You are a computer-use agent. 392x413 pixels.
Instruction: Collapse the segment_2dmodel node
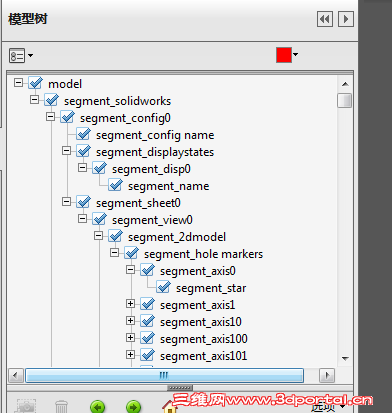98,235
